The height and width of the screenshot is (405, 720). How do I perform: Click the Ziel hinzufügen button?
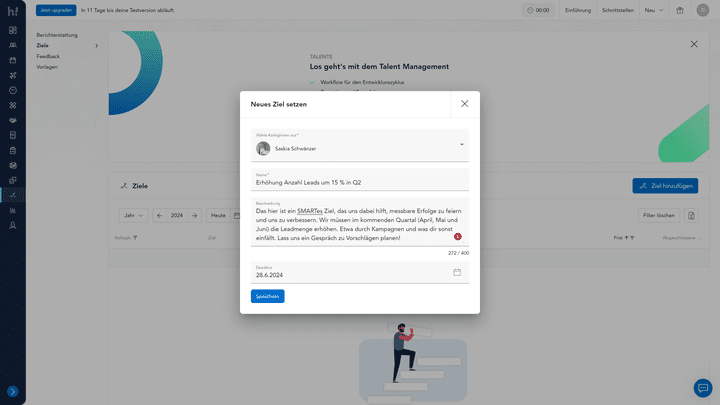(x=665, y=186)
